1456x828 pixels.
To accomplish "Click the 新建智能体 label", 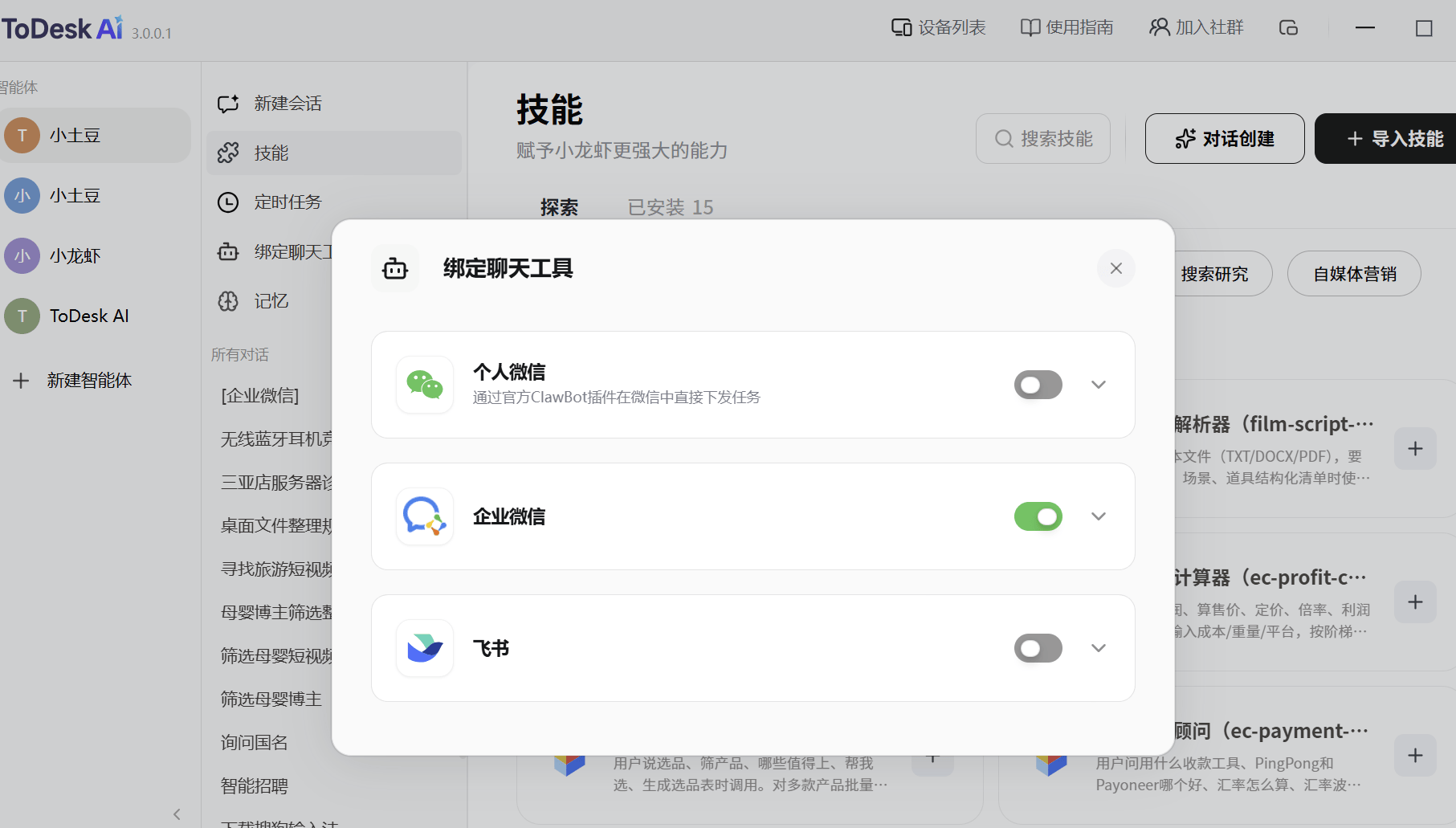I will (89, 380).
